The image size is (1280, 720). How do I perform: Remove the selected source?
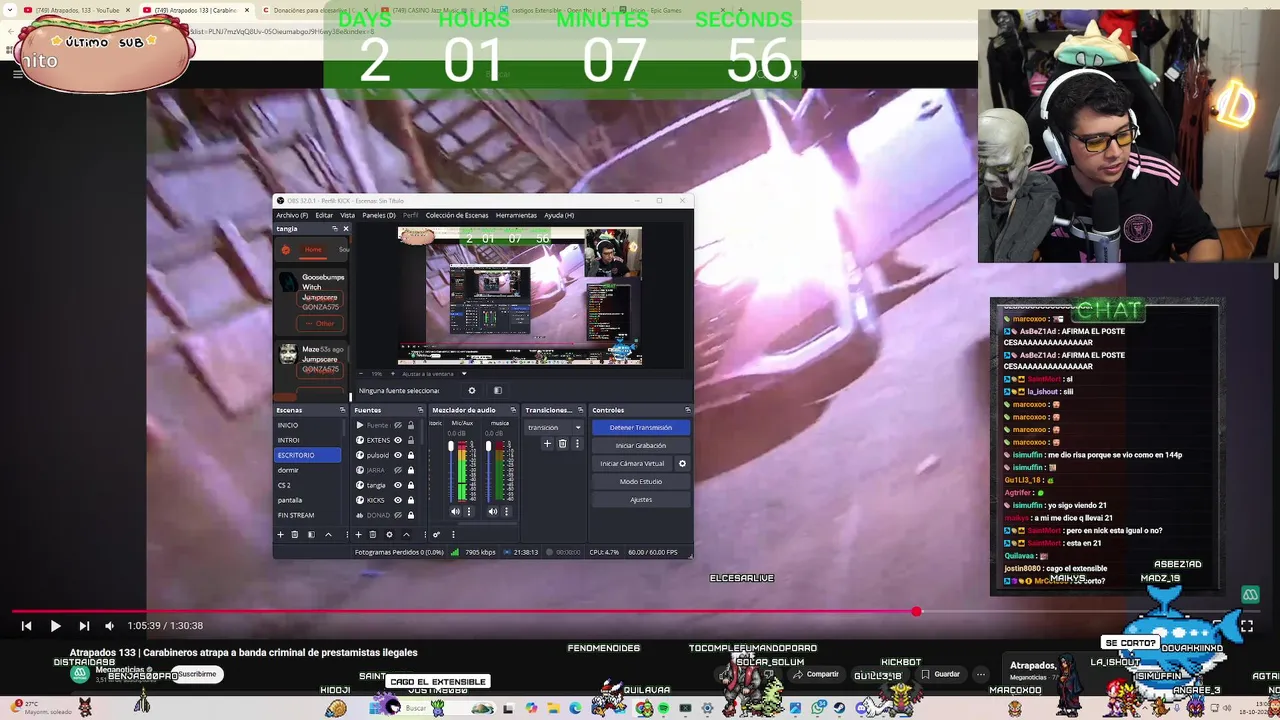373,535
